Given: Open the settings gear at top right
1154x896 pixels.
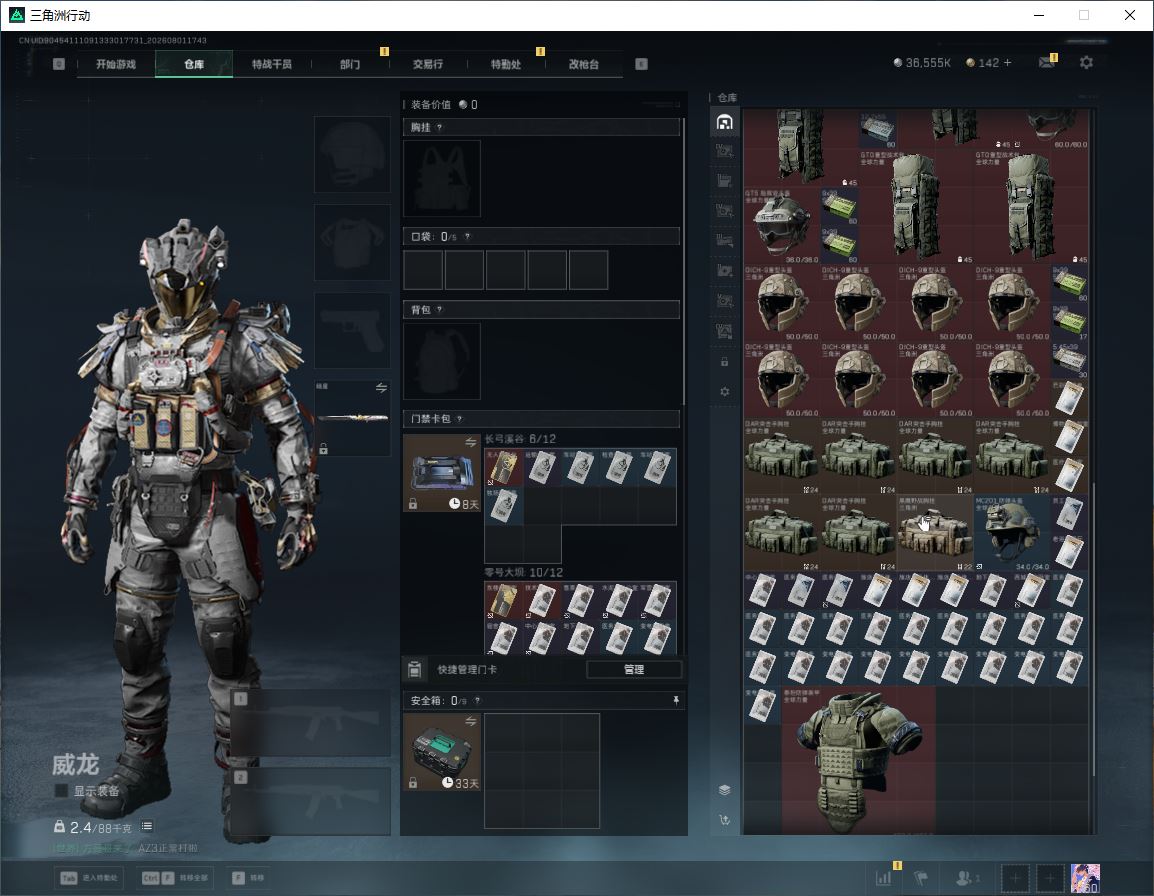Looking at the screenshot, I should click(x=1086, y=63).
